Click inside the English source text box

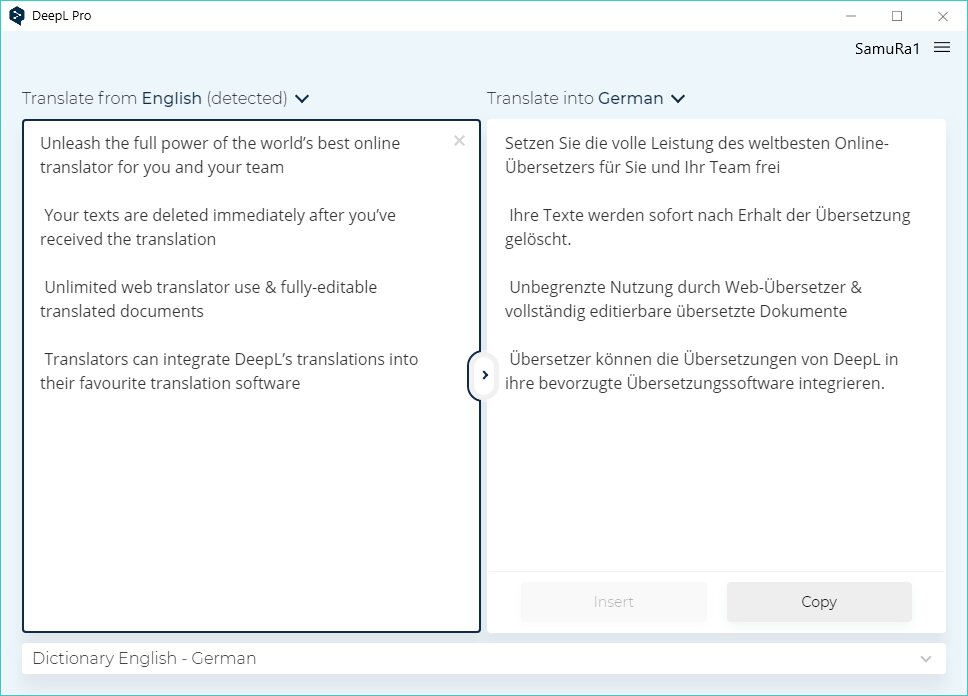point(251,375)
